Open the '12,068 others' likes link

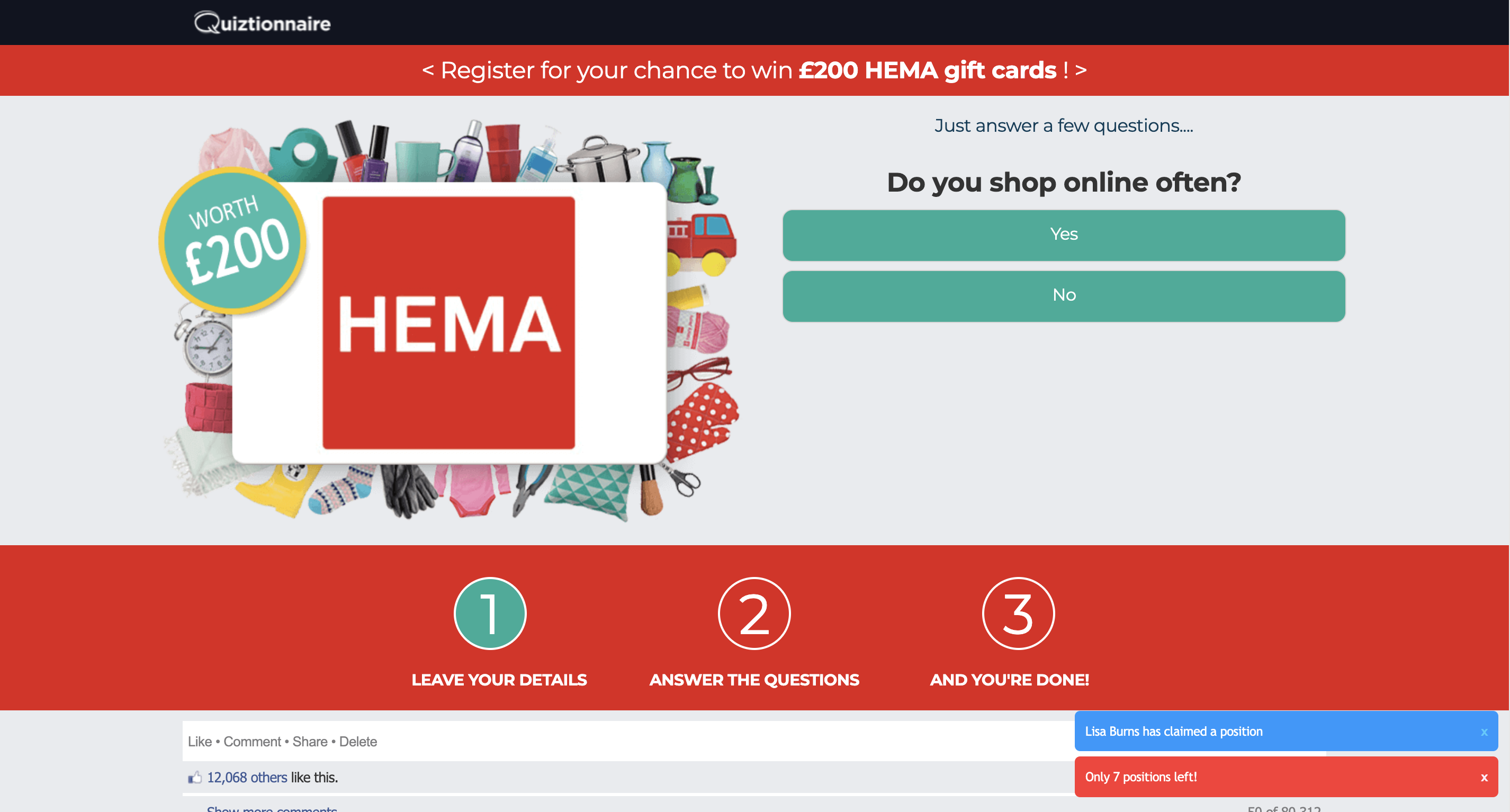[x=247, y=778]
